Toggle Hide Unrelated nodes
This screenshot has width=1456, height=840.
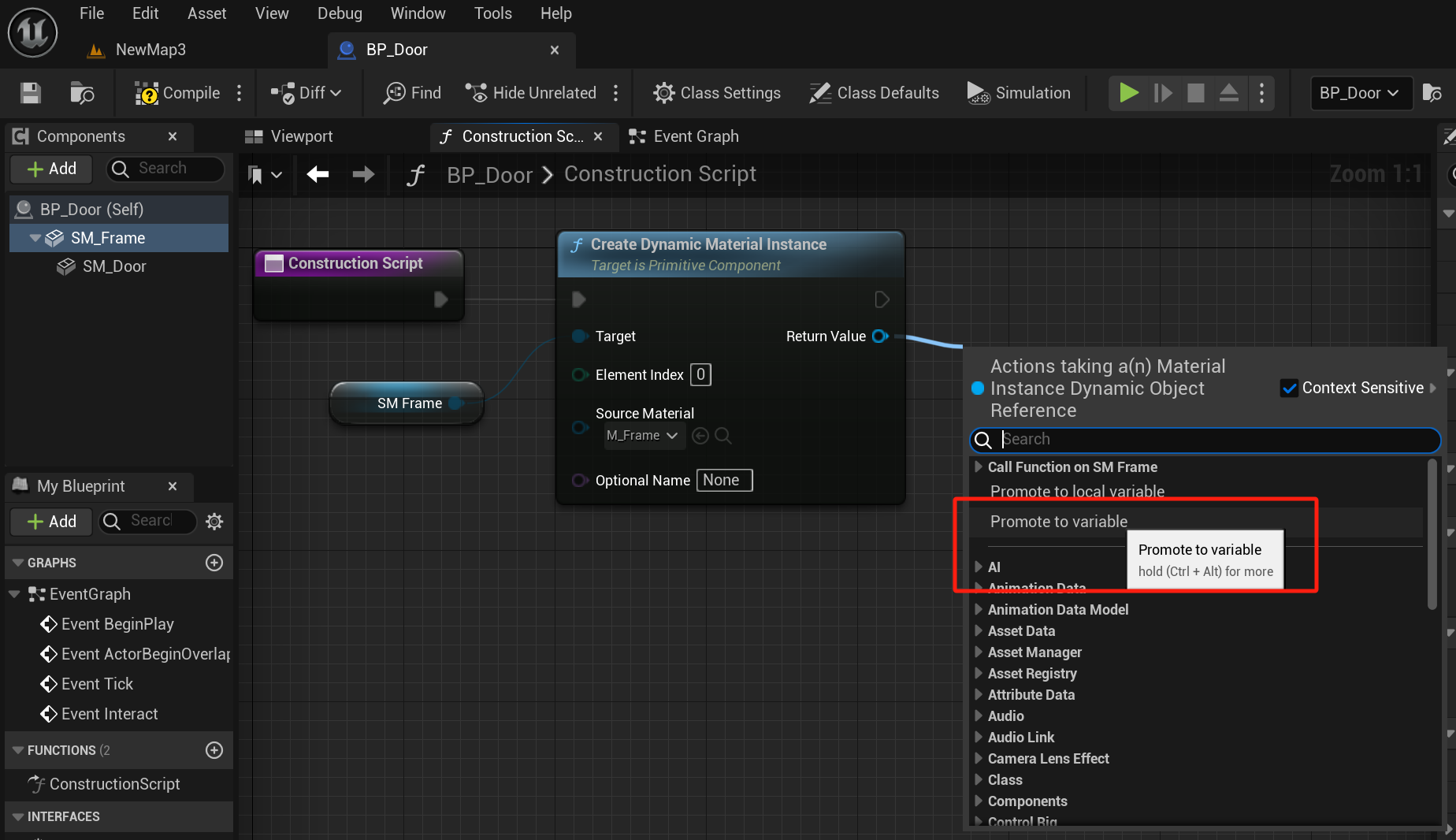click(531, 93)
